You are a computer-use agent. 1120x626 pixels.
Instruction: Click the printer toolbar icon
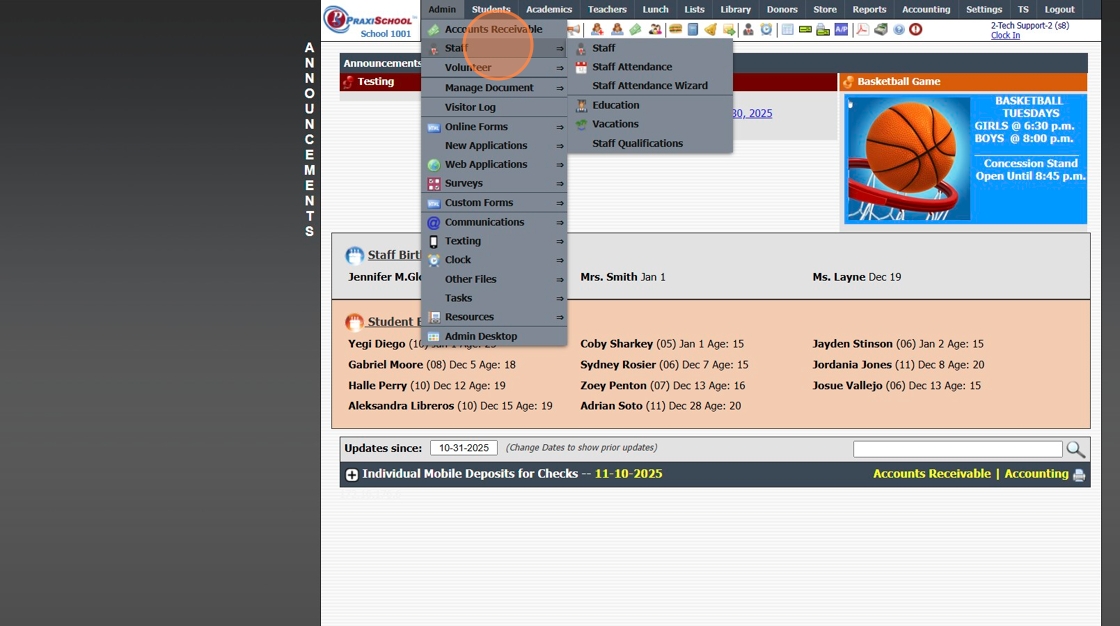(823, 30)
